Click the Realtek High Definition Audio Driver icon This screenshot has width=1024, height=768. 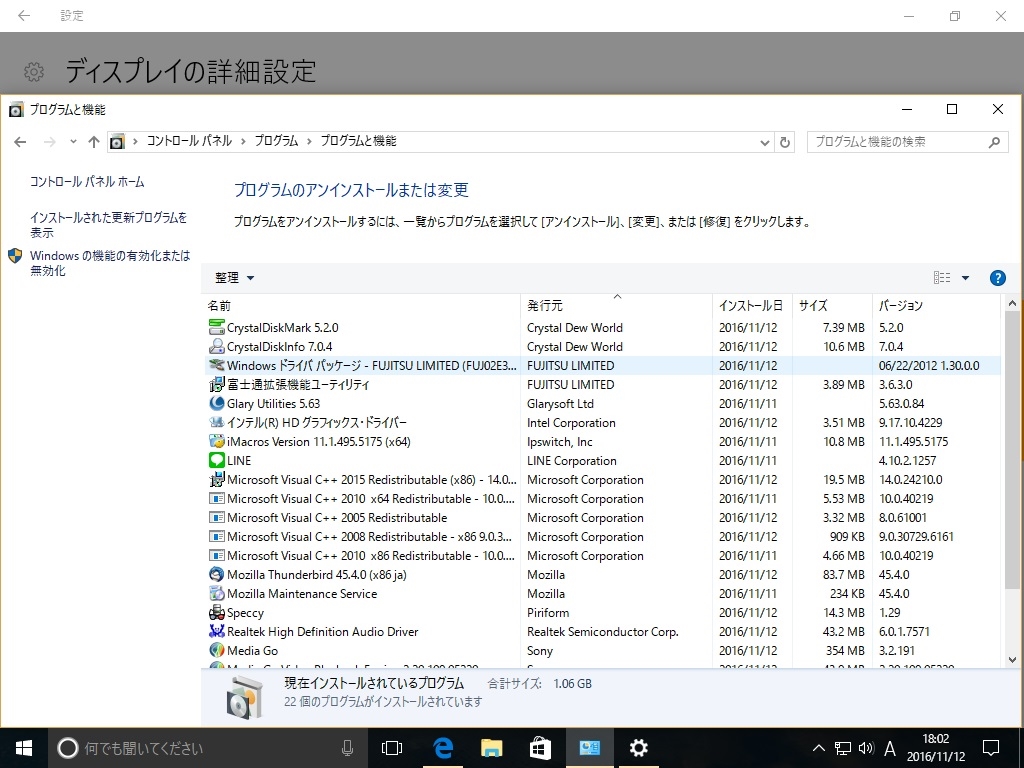tap(216, 631)
